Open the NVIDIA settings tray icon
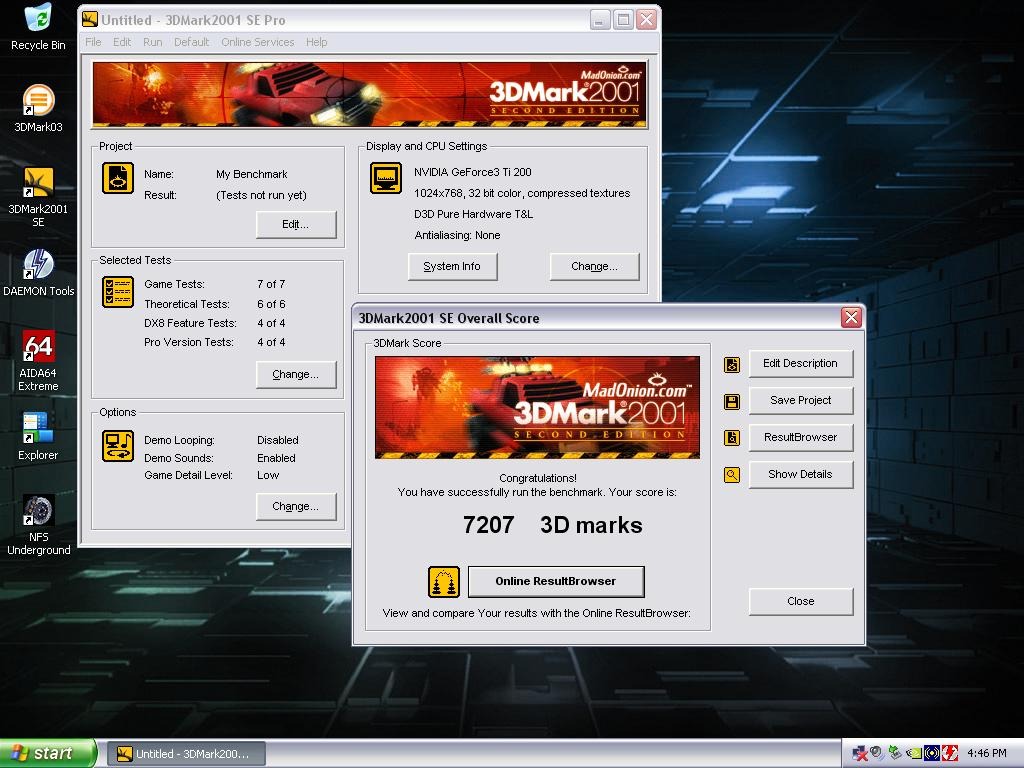Viewport: 1024px width, 768px height. click(x=914, y=754)
